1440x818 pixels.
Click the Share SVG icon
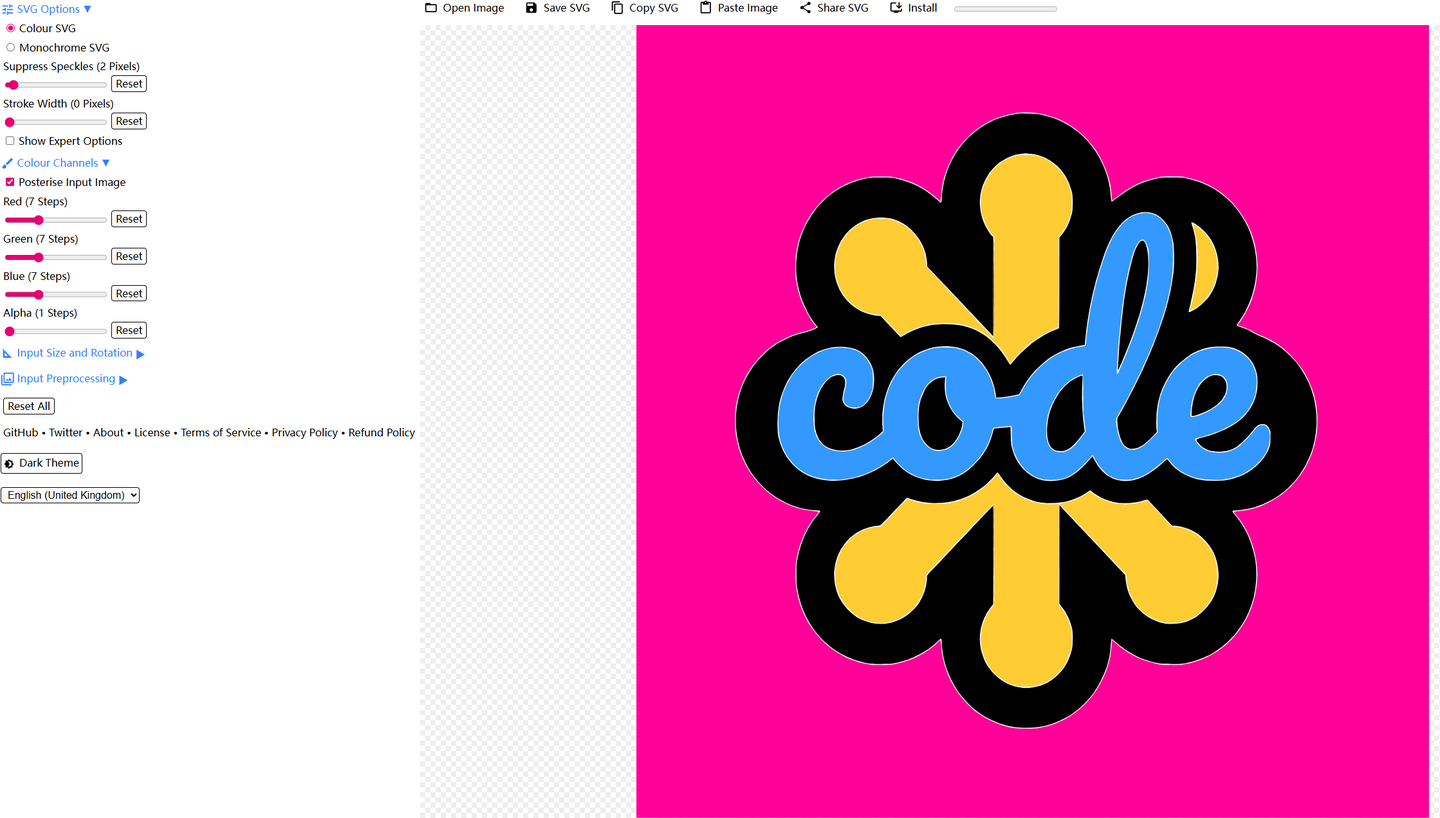click(805, 8)
